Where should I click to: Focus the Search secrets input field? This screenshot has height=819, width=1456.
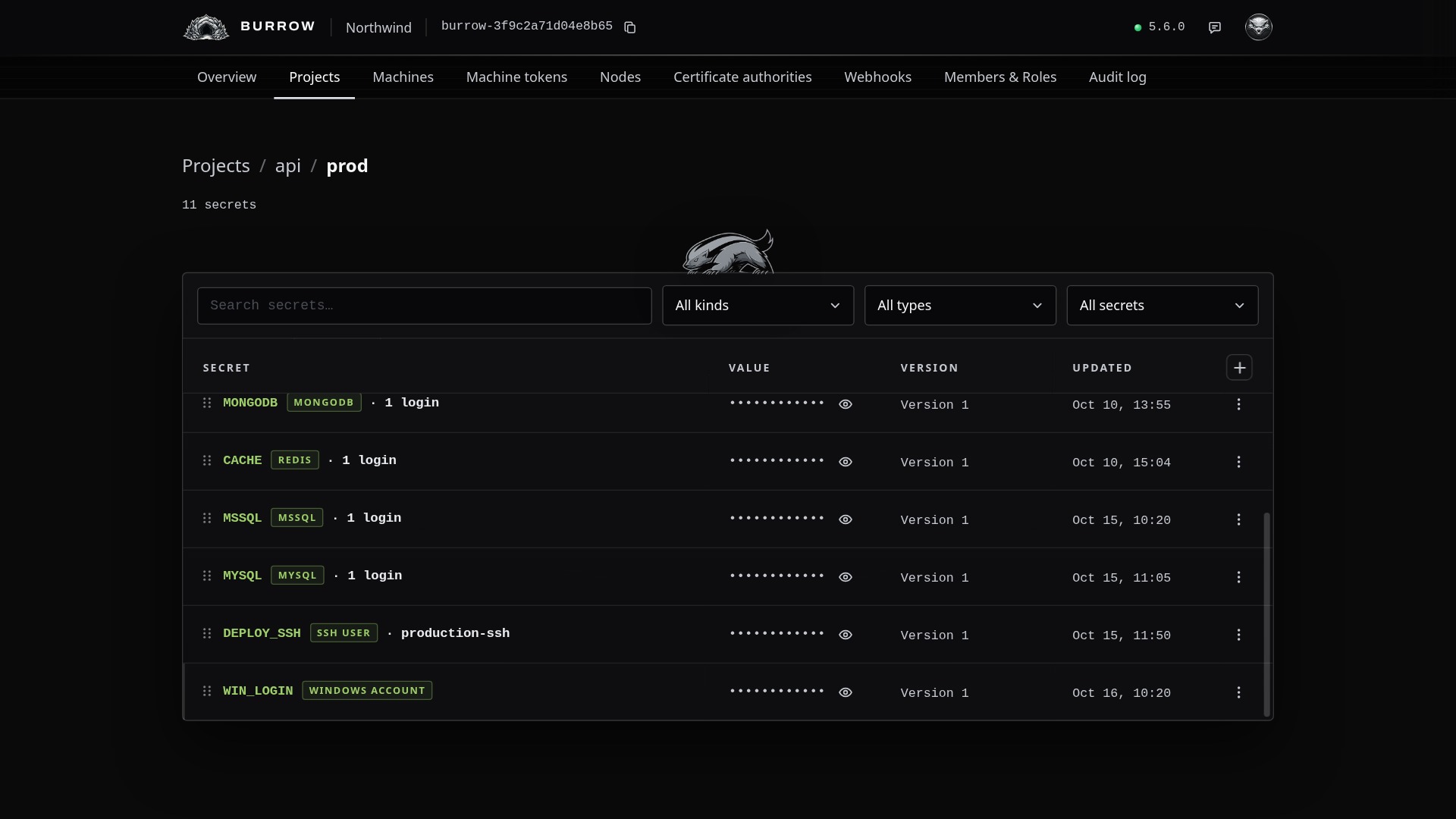pos(425,306)
